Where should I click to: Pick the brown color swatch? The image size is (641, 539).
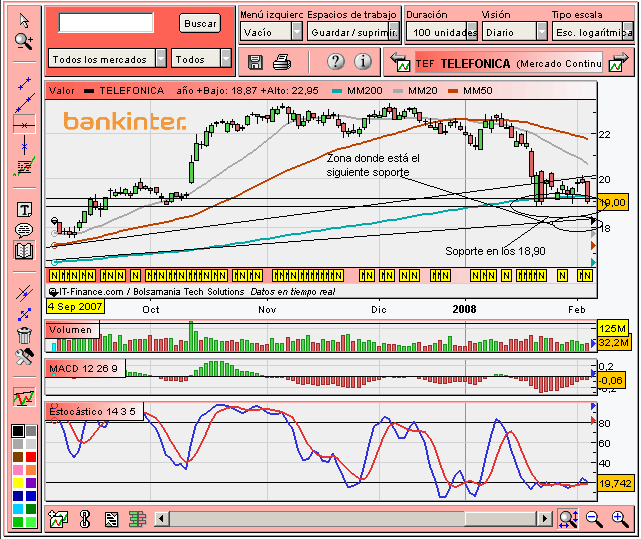click(18, 457)
